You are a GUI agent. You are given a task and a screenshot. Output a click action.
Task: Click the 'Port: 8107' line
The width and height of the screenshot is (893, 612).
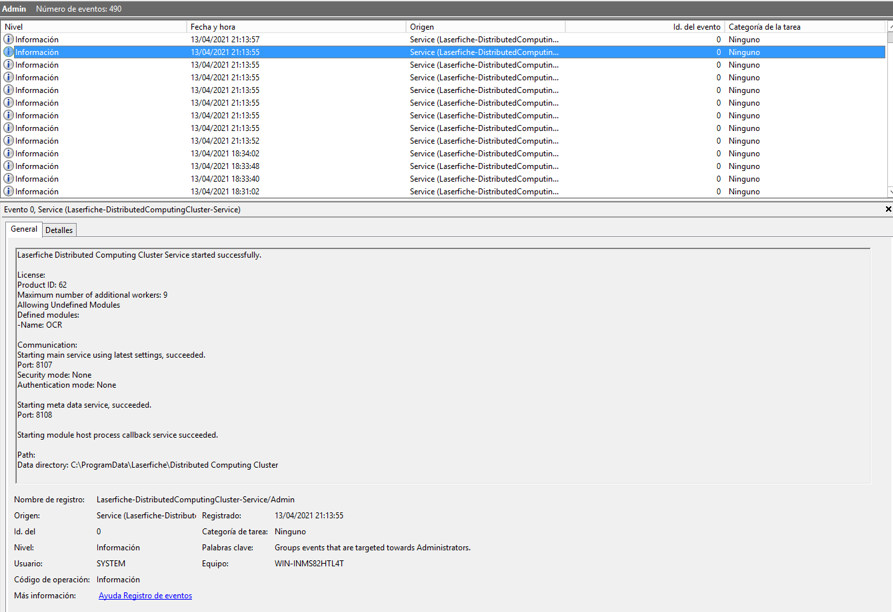coord(35,365)
